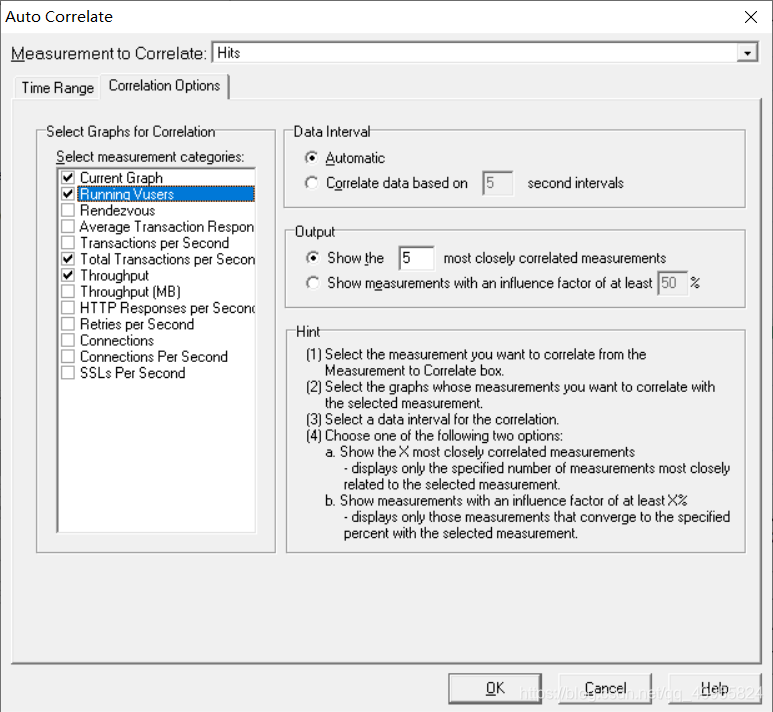Check Transactions per Second category
Viewport: 773px width, 712px height.
68,243
